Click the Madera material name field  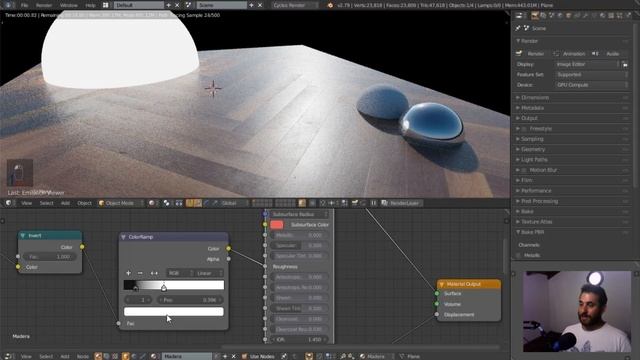pos(187,356)
